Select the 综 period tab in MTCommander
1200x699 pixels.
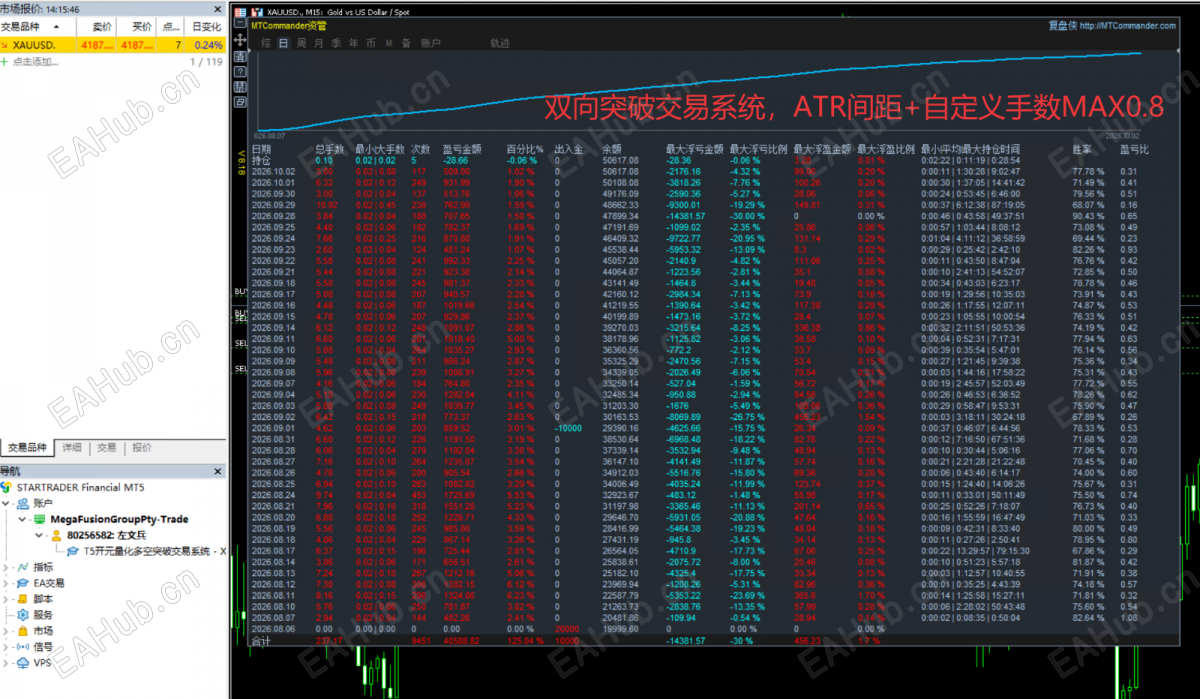pyautogui.click(x=266, y=43)
